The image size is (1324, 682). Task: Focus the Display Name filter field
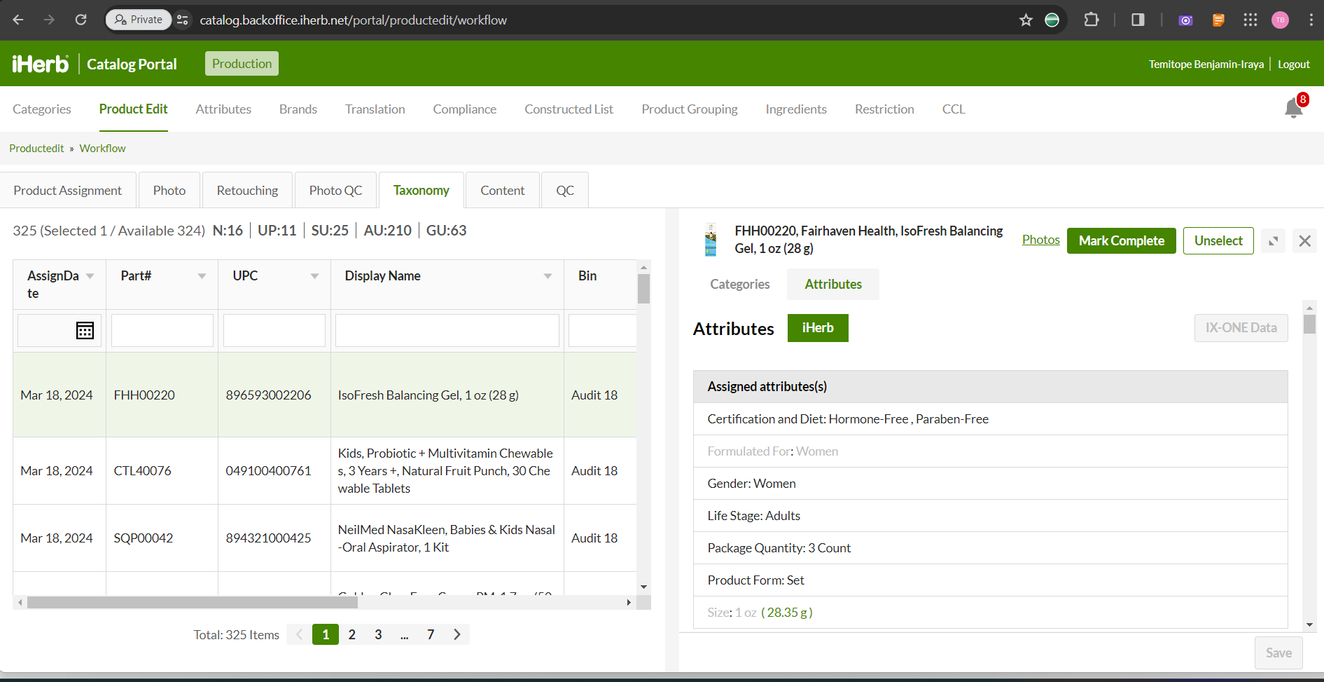point(447,331)
